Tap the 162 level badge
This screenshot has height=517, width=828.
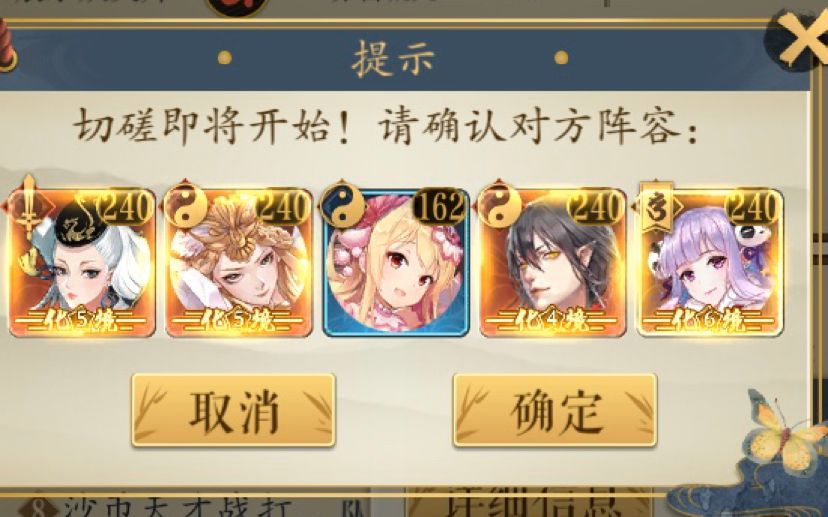[x=439, y=206]
